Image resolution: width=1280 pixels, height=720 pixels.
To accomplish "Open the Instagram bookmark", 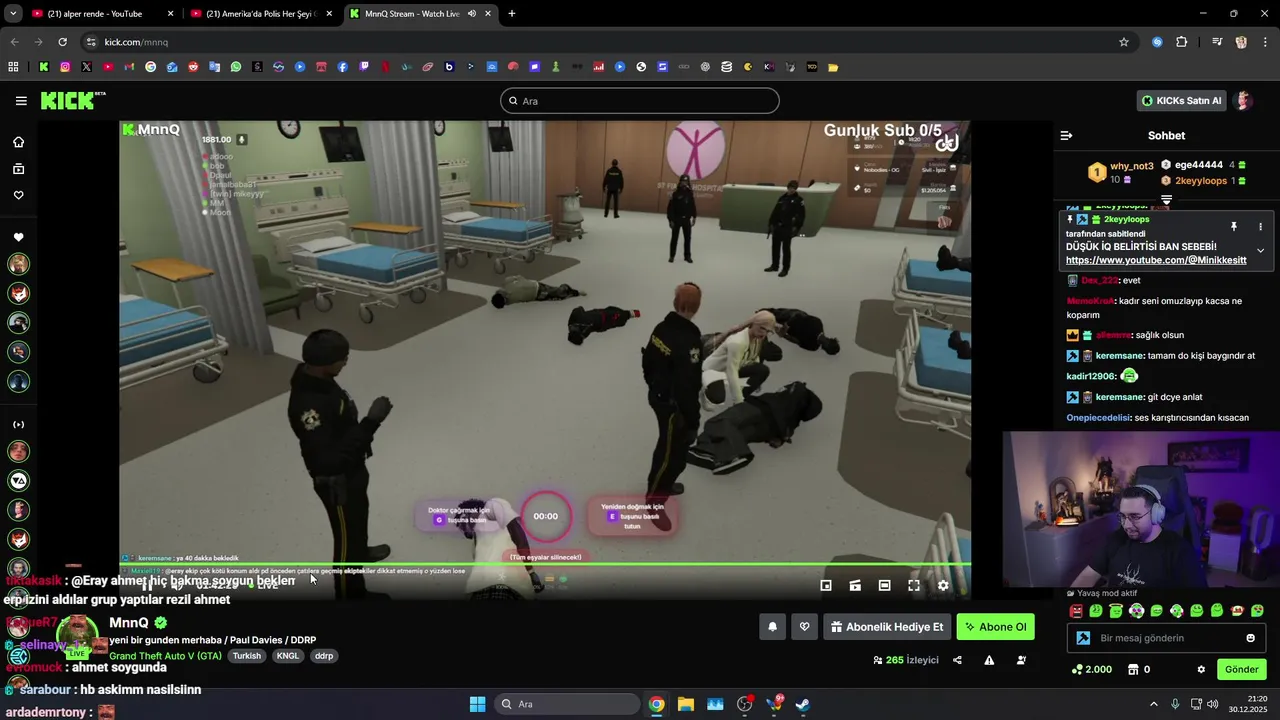I will point(65,67).
